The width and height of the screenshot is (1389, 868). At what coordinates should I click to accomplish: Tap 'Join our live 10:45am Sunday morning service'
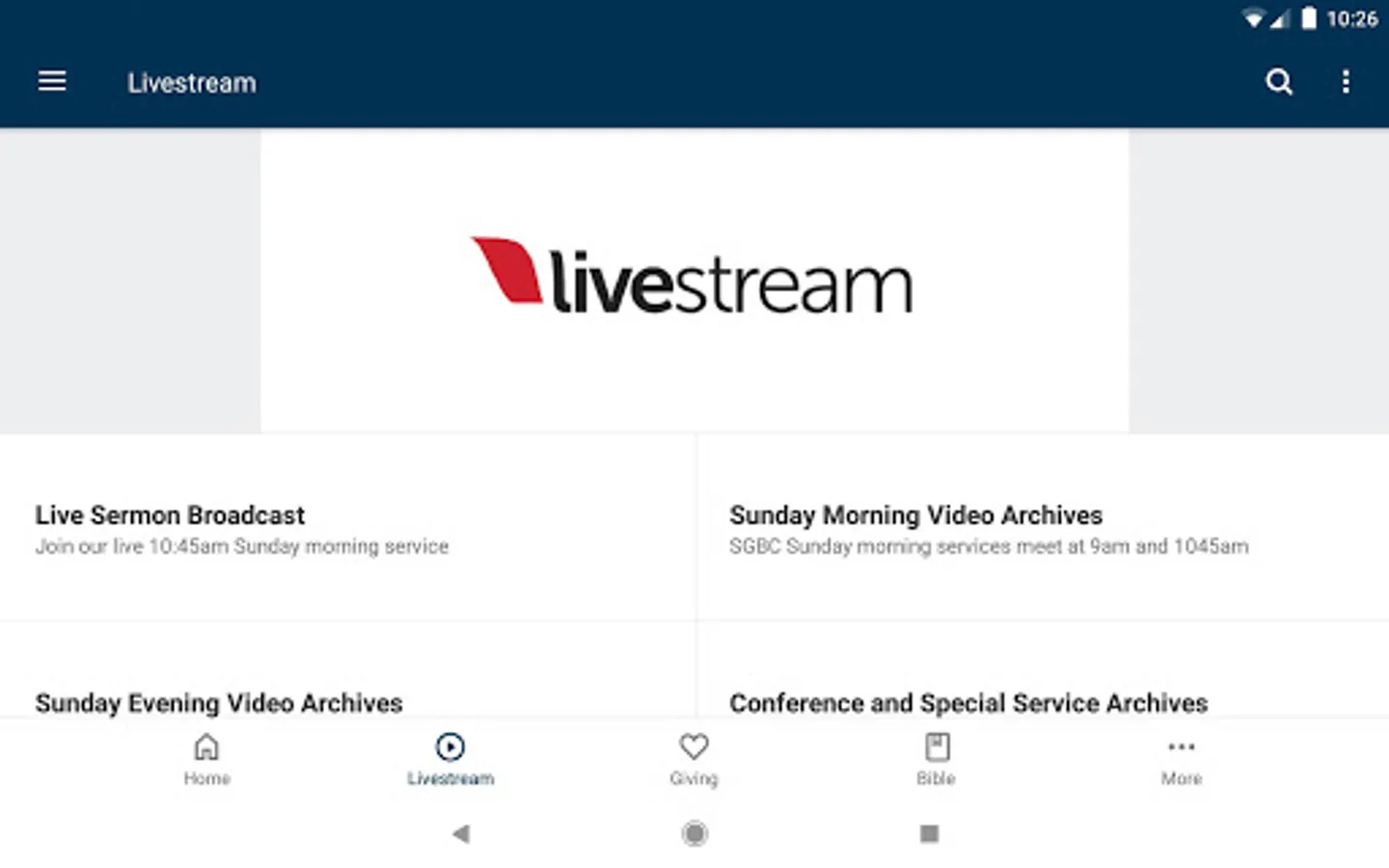242,547
